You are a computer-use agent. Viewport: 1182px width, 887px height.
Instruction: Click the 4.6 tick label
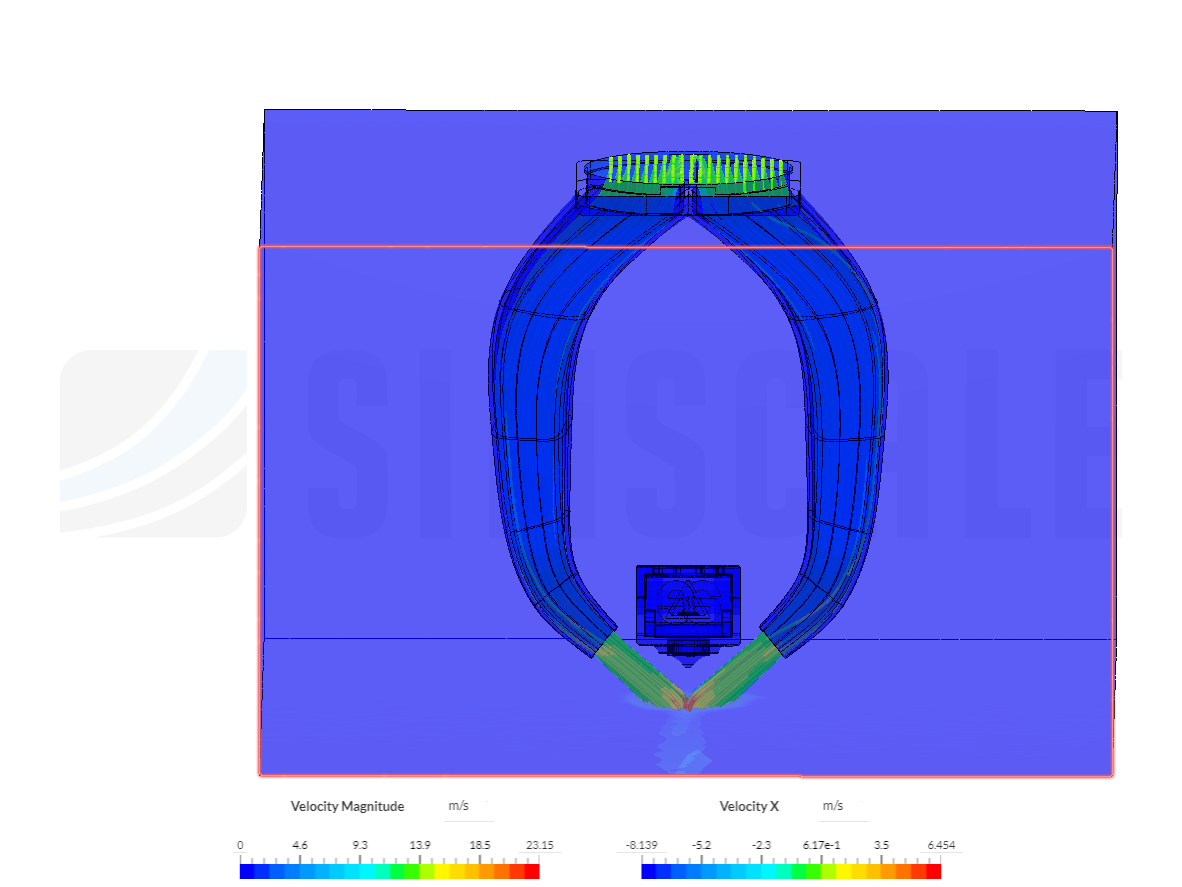tap(300, 845)
